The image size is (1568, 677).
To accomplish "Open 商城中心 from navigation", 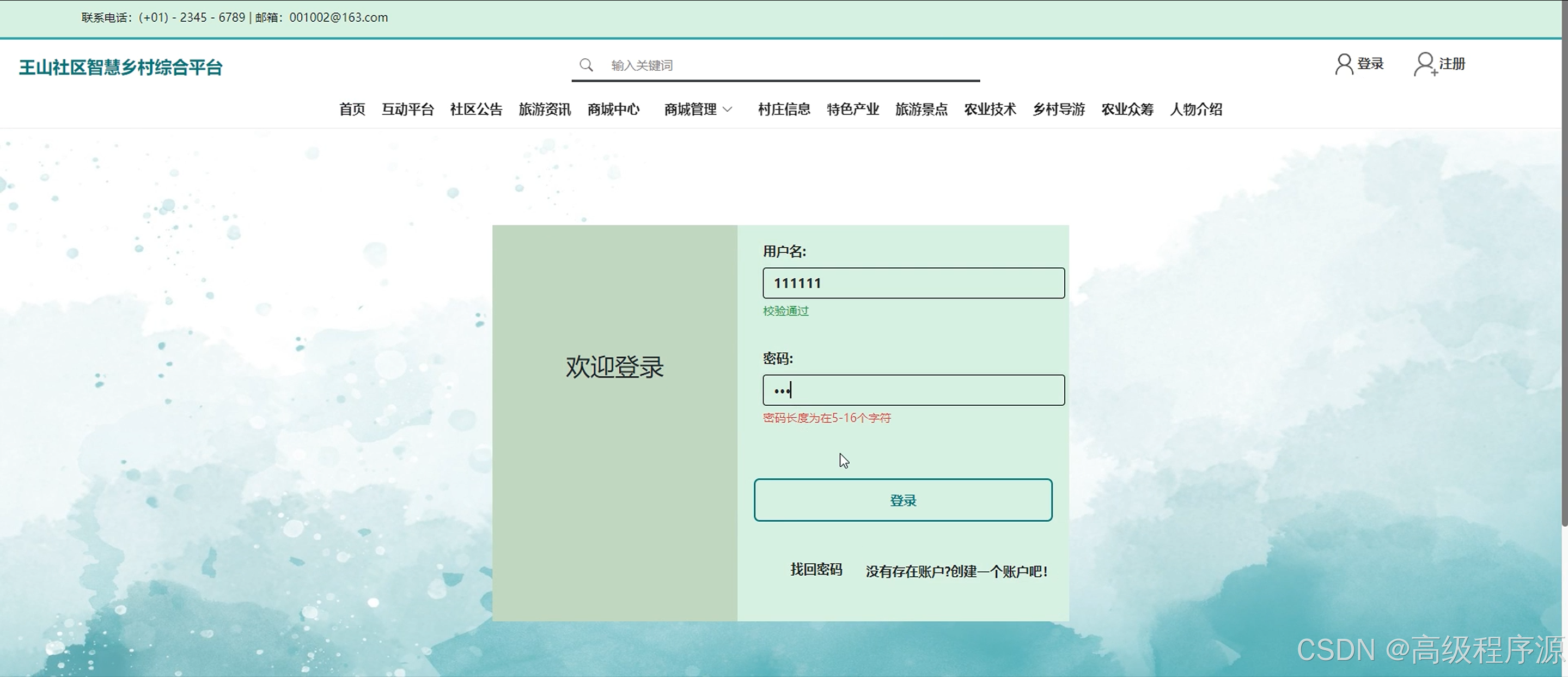I will tap(613, 109).
